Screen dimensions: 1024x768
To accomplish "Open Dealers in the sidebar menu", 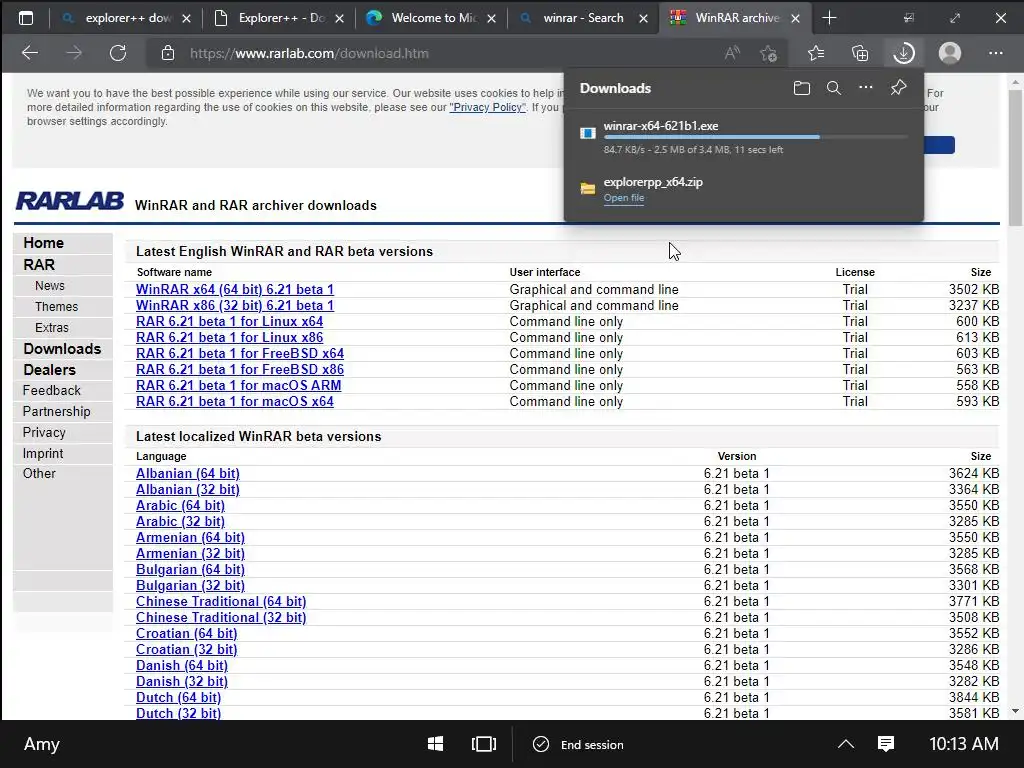I will [x=50, y=370].
